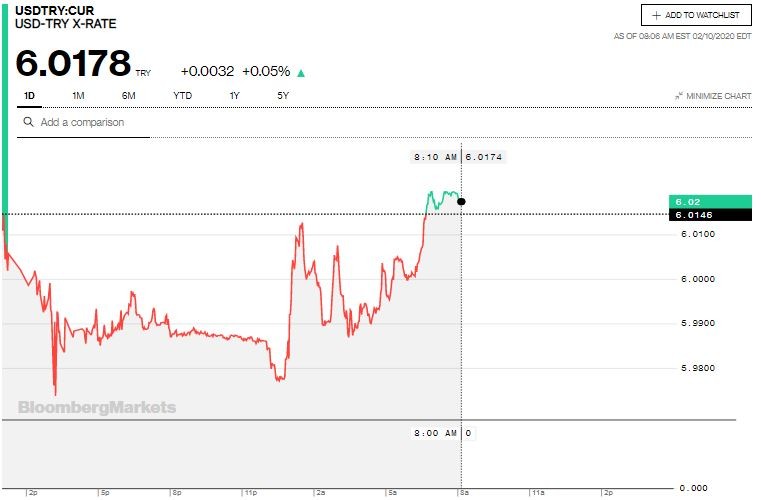Switch chart to 1M range
The height and width of the screenshot is (500, 761).
coord(78,95)
